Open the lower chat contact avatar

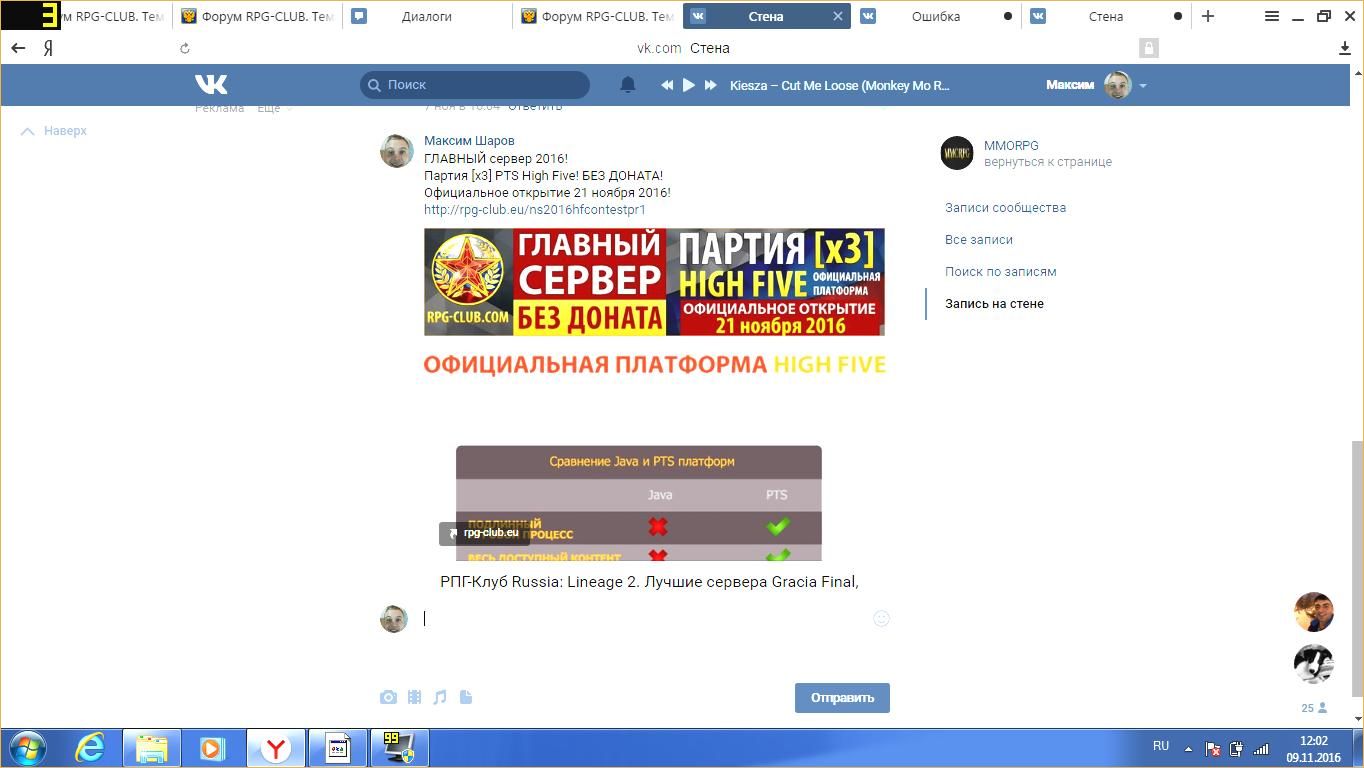(1314, 664)
